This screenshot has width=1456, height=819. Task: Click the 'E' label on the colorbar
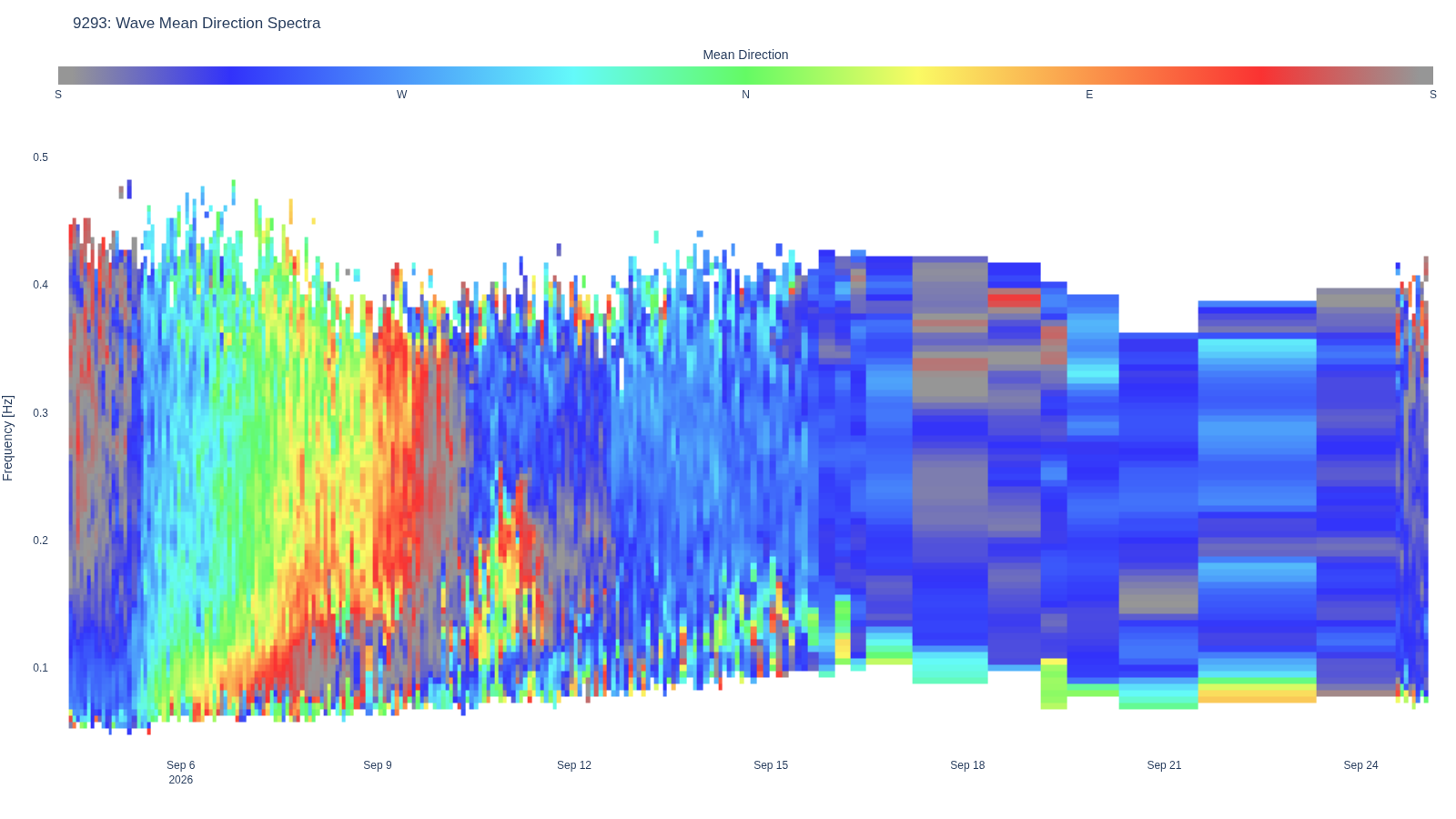(1089, 95)
